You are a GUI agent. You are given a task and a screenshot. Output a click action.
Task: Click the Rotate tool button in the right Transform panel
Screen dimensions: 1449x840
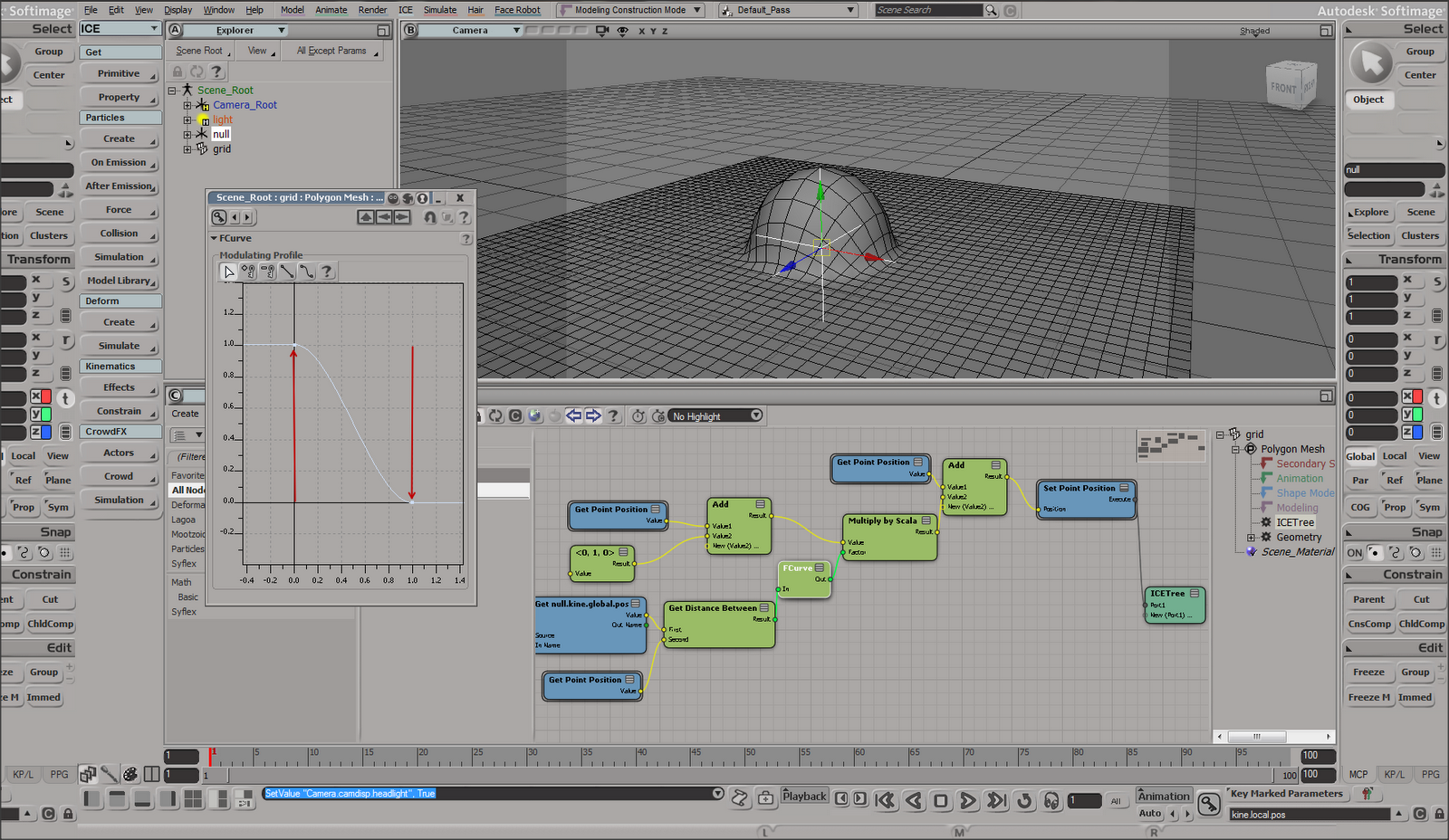coord(1437,340)
